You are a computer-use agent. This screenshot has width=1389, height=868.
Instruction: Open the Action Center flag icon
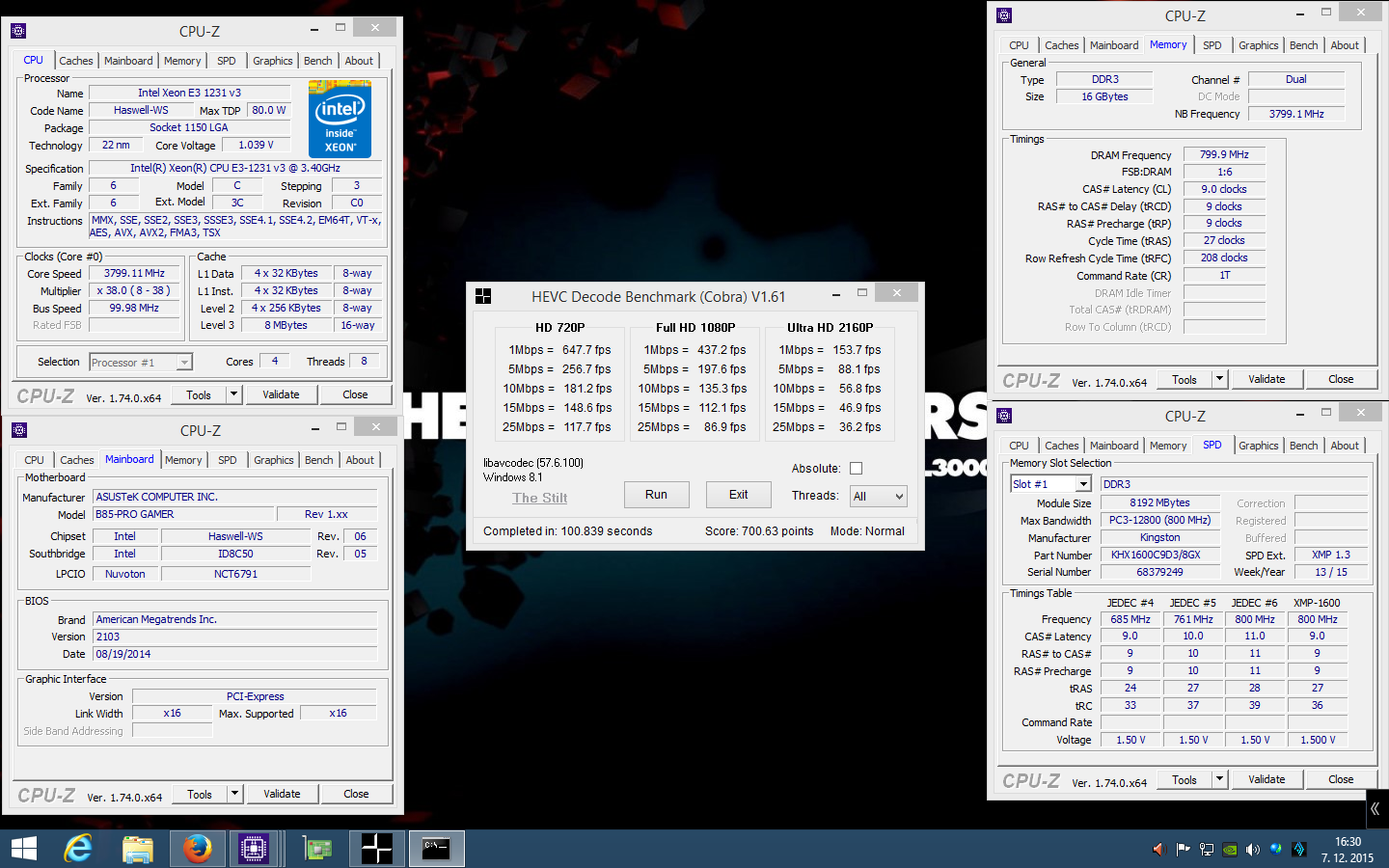click(1183, 850)
